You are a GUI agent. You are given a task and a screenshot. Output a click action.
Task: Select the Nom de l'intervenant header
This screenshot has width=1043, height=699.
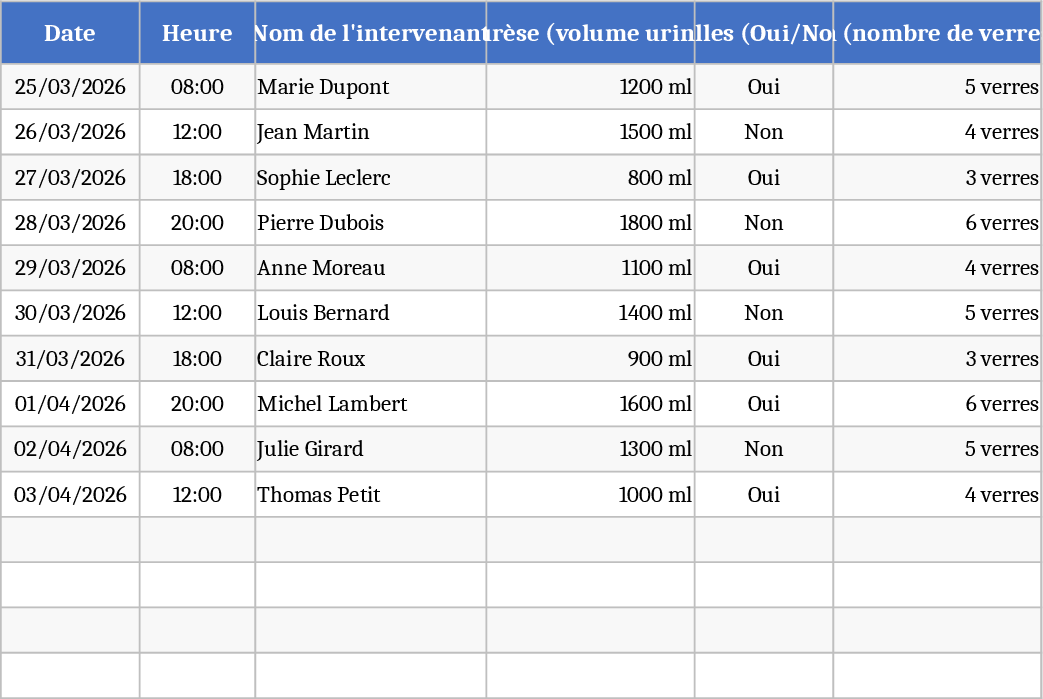point(370,33)
